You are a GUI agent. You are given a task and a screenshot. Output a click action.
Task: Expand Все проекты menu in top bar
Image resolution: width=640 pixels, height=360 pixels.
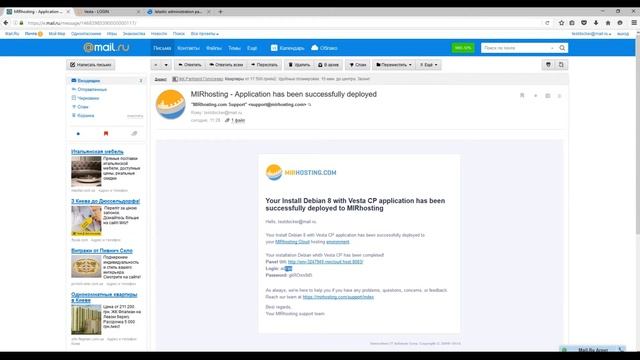tap(204, 34)
